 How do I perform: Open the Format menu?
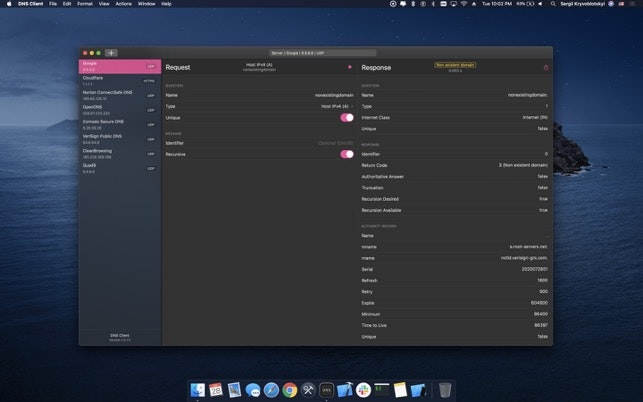point(85,4)
